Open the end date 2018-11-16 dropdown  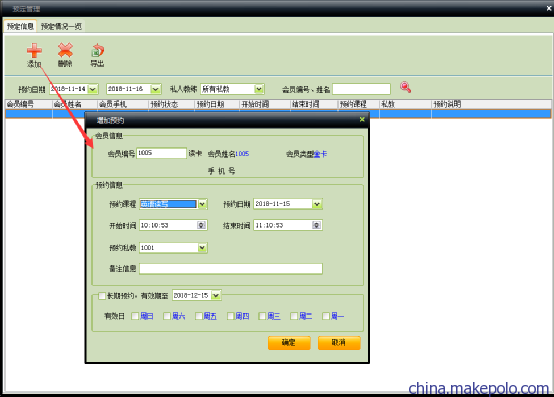(156, 89)
